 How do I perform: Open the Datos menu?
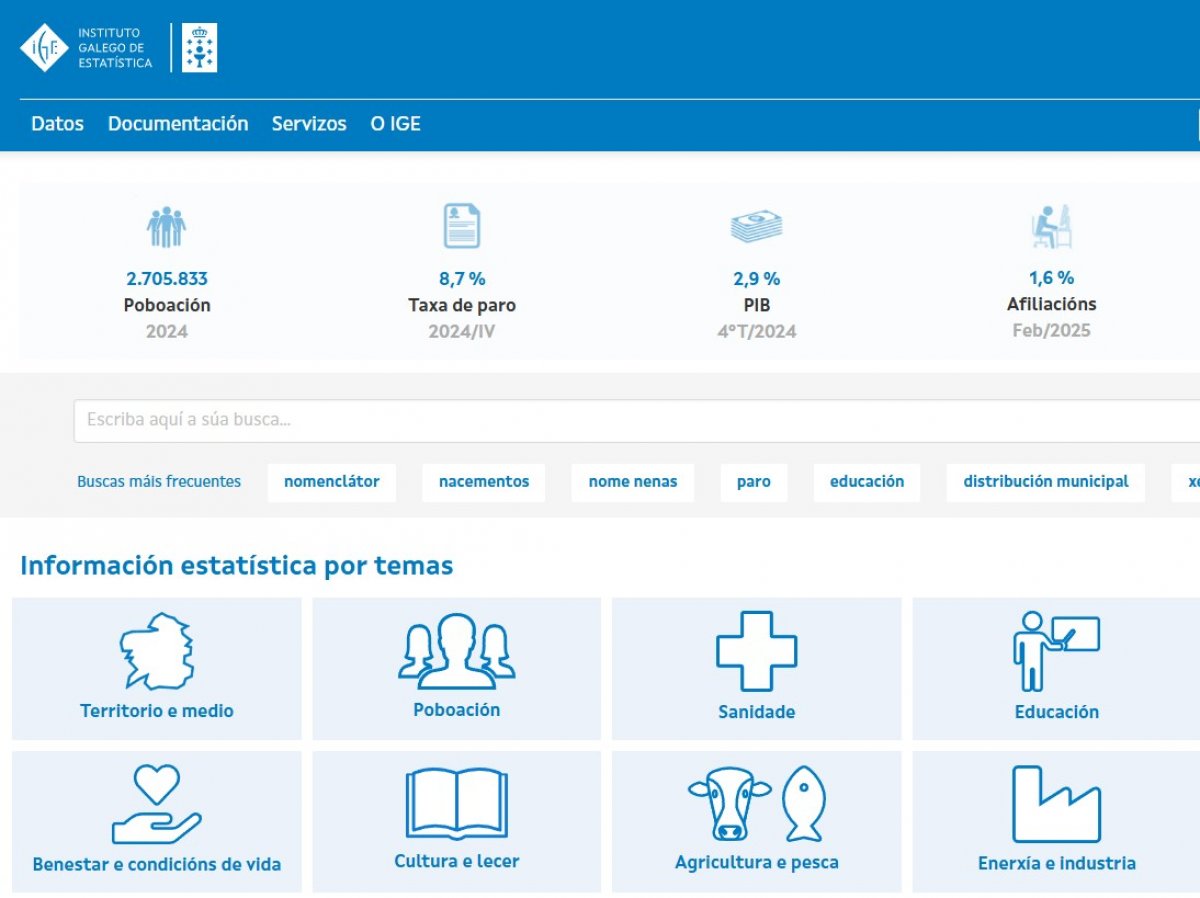point(57,124)
